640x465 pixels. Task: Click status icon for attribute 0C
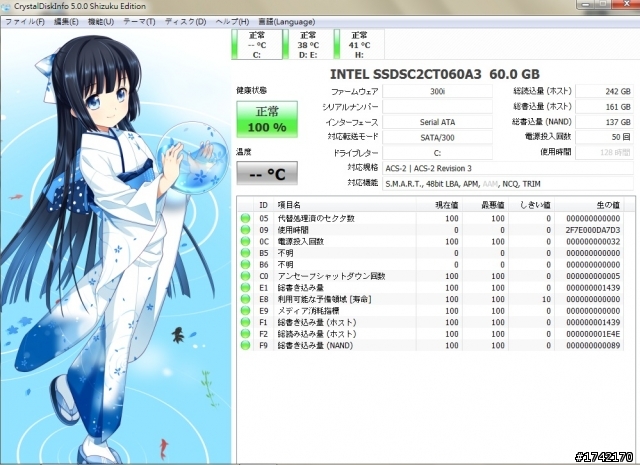pos(245,241)
